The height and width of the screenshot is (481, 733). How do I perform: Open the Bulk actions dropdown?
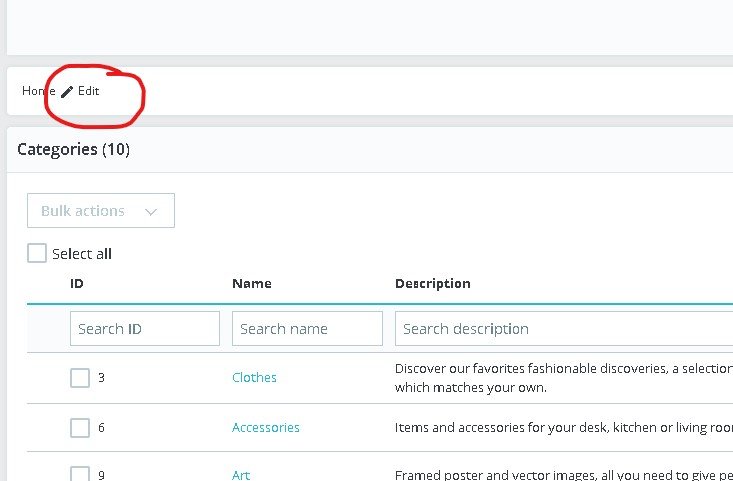coord(101,211)
